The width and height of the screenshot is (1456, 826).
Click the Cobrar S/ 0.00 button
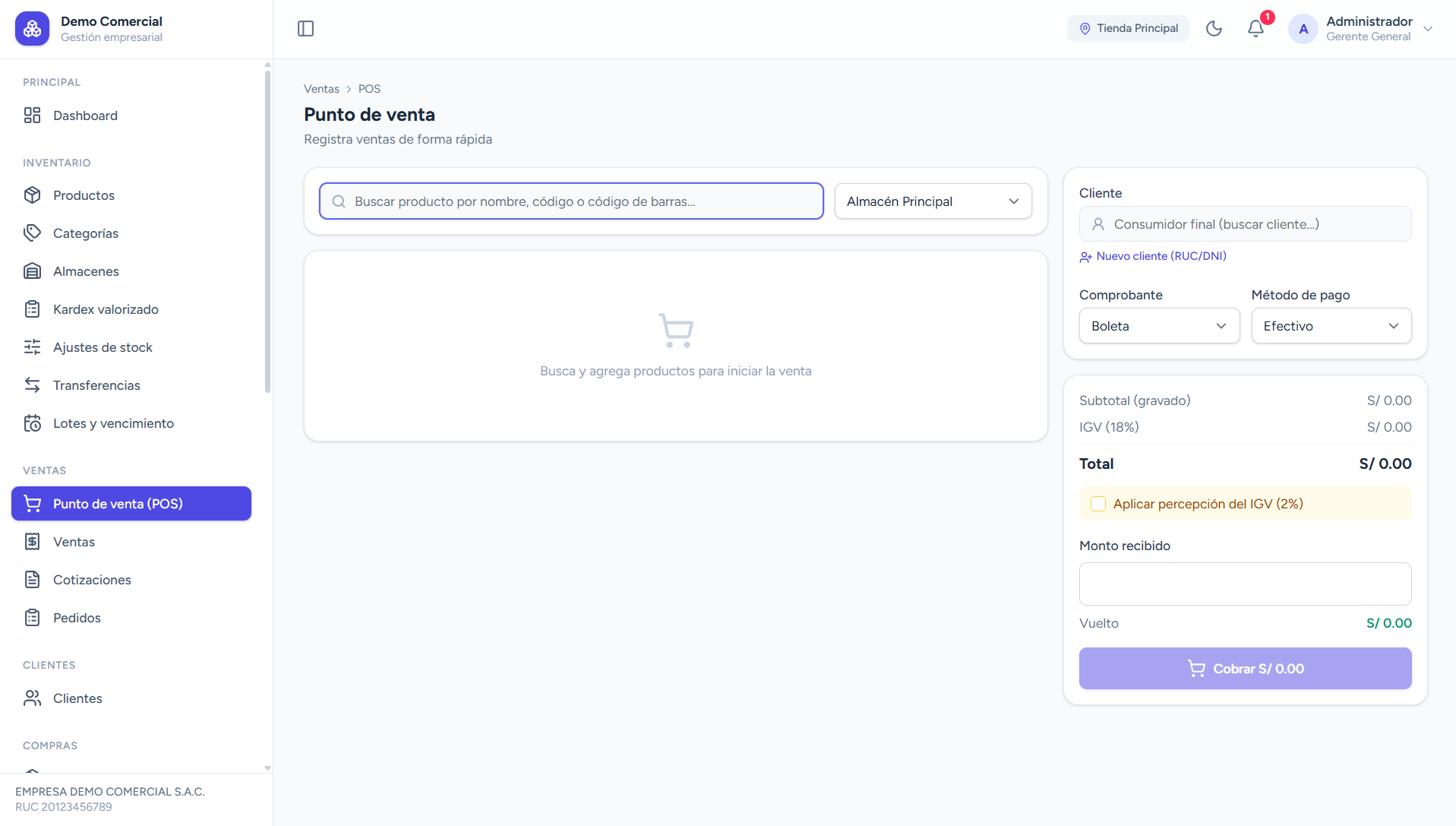[1245, 669]
